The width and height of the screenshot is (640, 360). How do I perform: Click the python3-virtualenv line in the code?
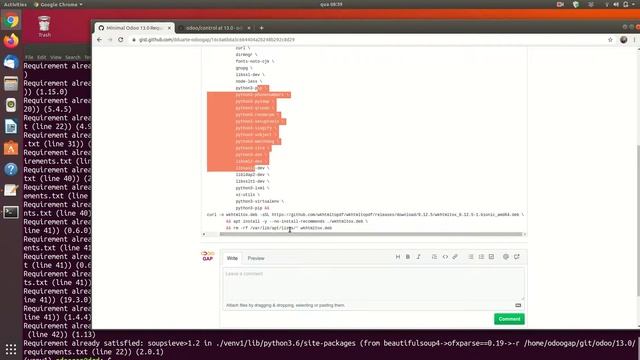[x=259, y=201]
